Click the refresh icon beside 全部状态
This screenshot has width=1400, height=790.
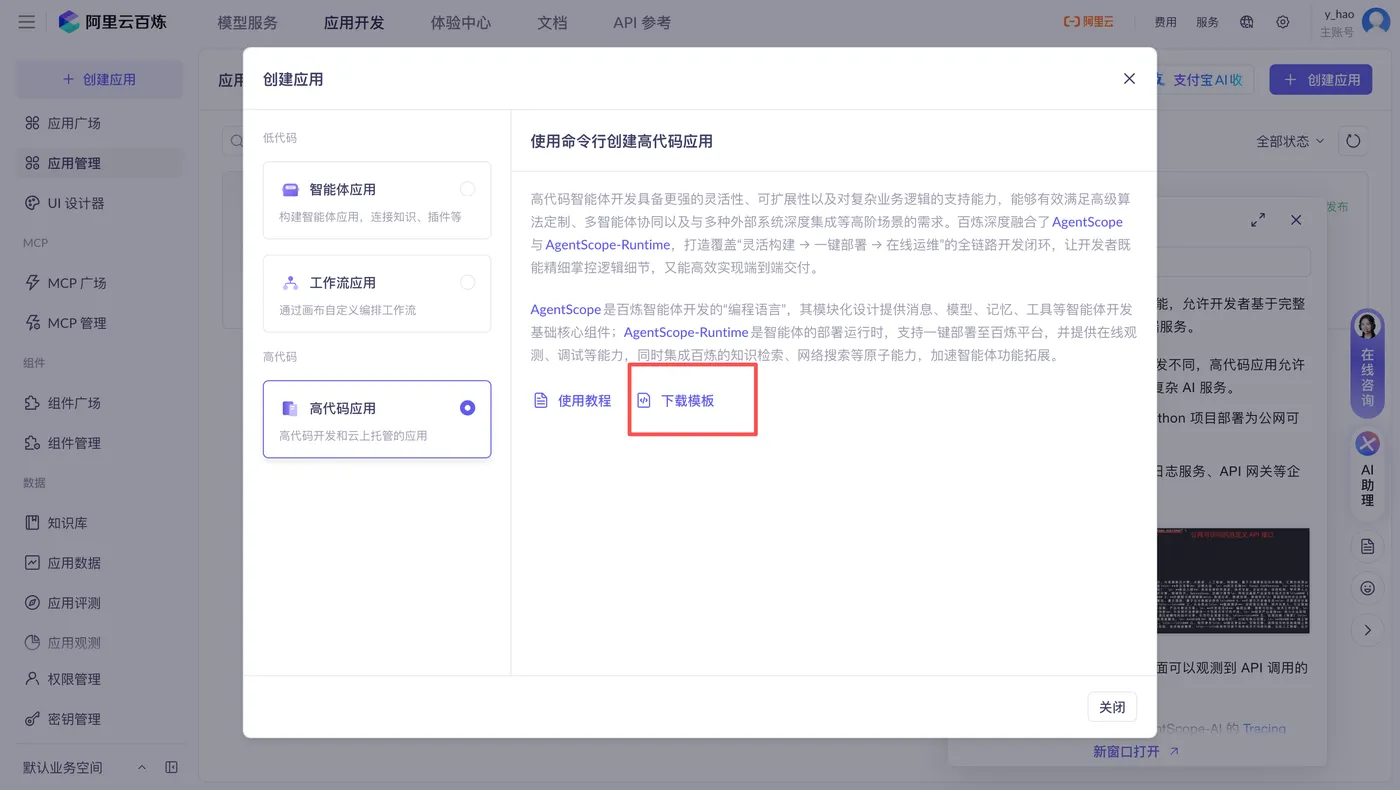[x=1353, y=141]
